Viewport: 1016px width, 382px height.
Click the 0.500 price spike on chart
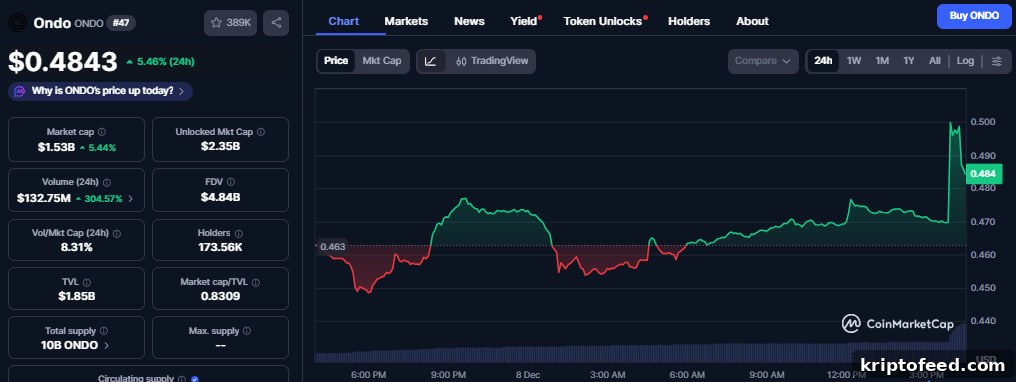[951, 123]
